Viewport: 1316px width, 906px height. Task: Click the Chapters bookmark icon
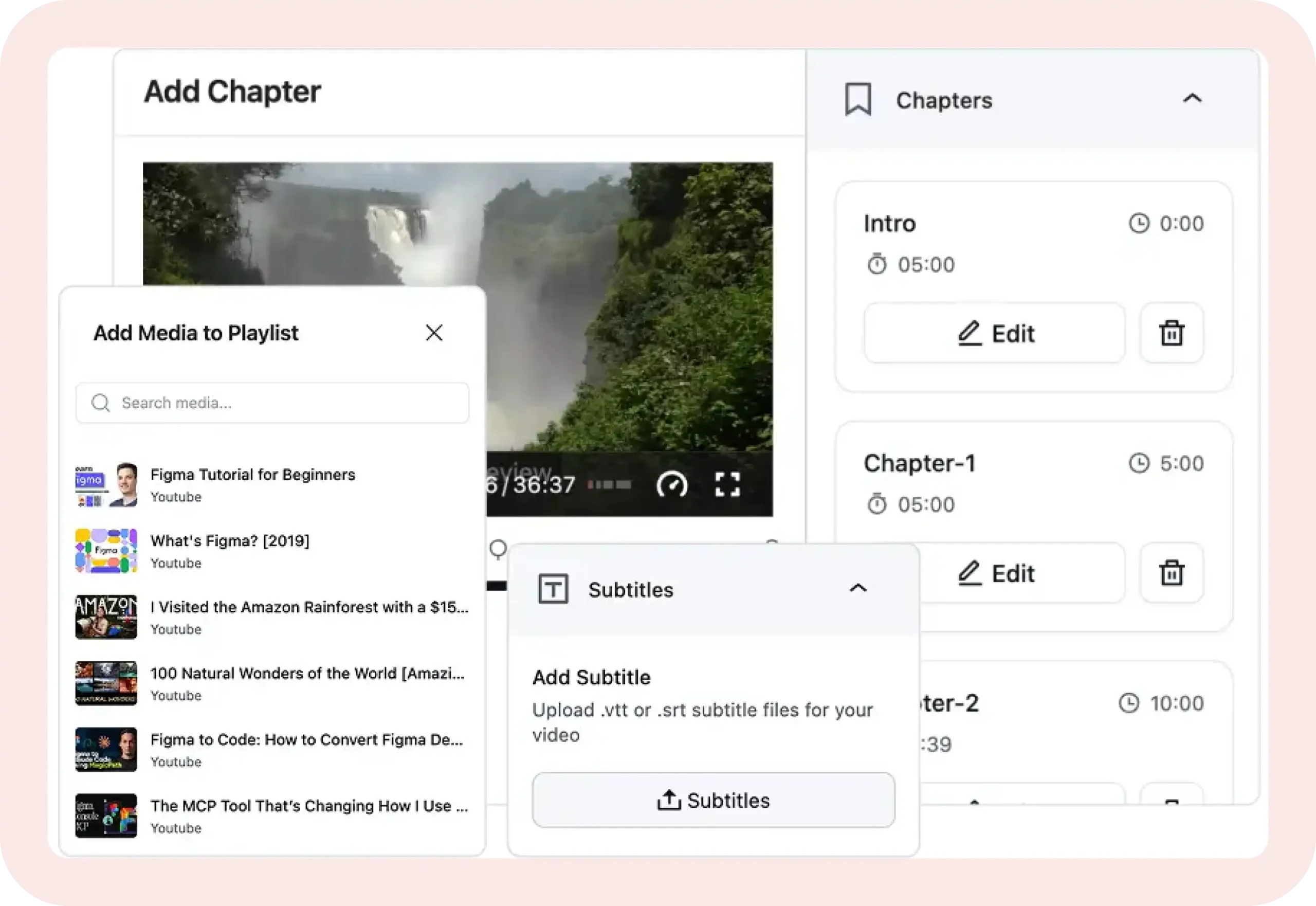click(x=858, y=99)
